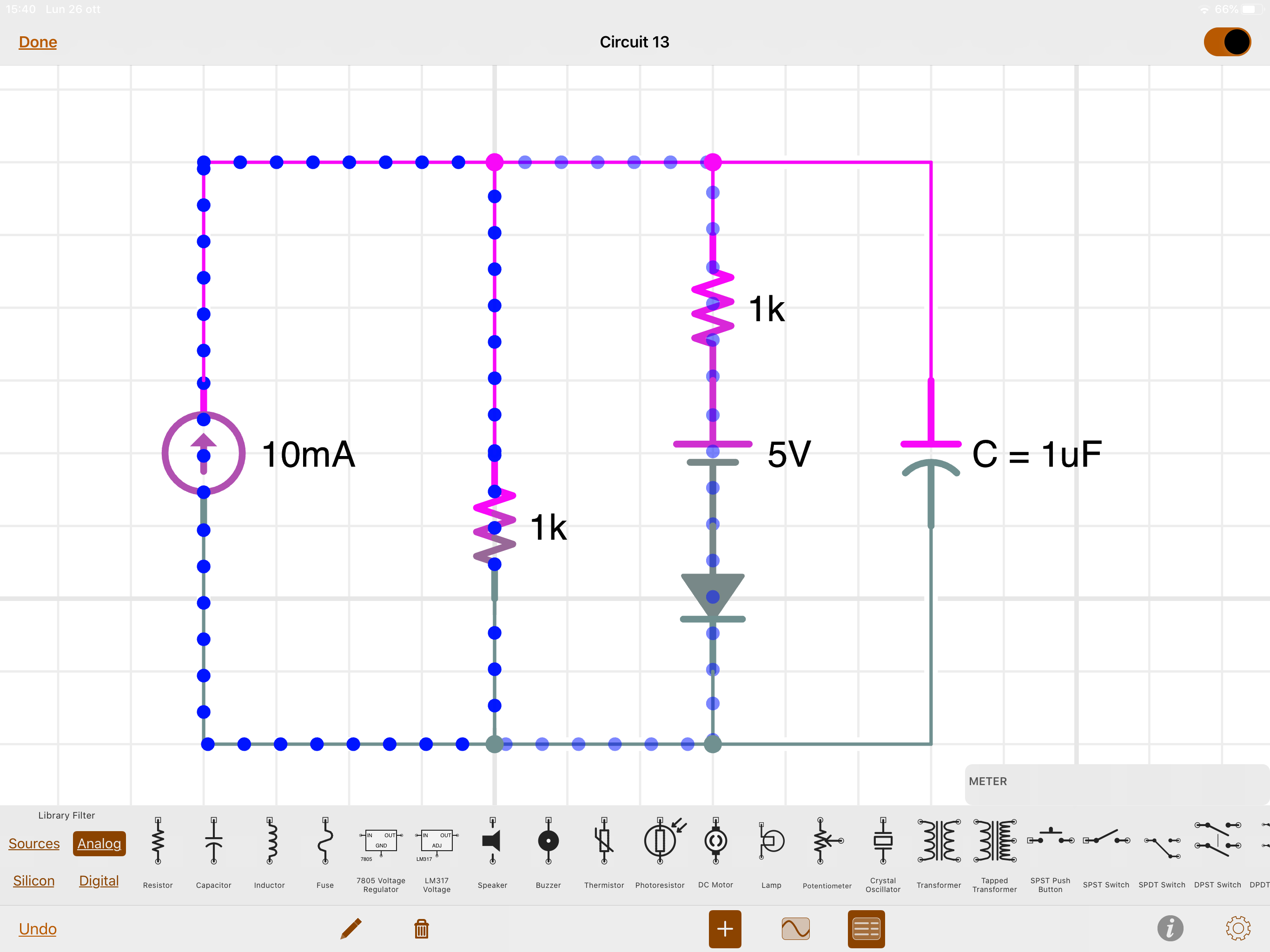Switch to the Silicon library filter
1270x952 pixels.
(x=34, y=881)
